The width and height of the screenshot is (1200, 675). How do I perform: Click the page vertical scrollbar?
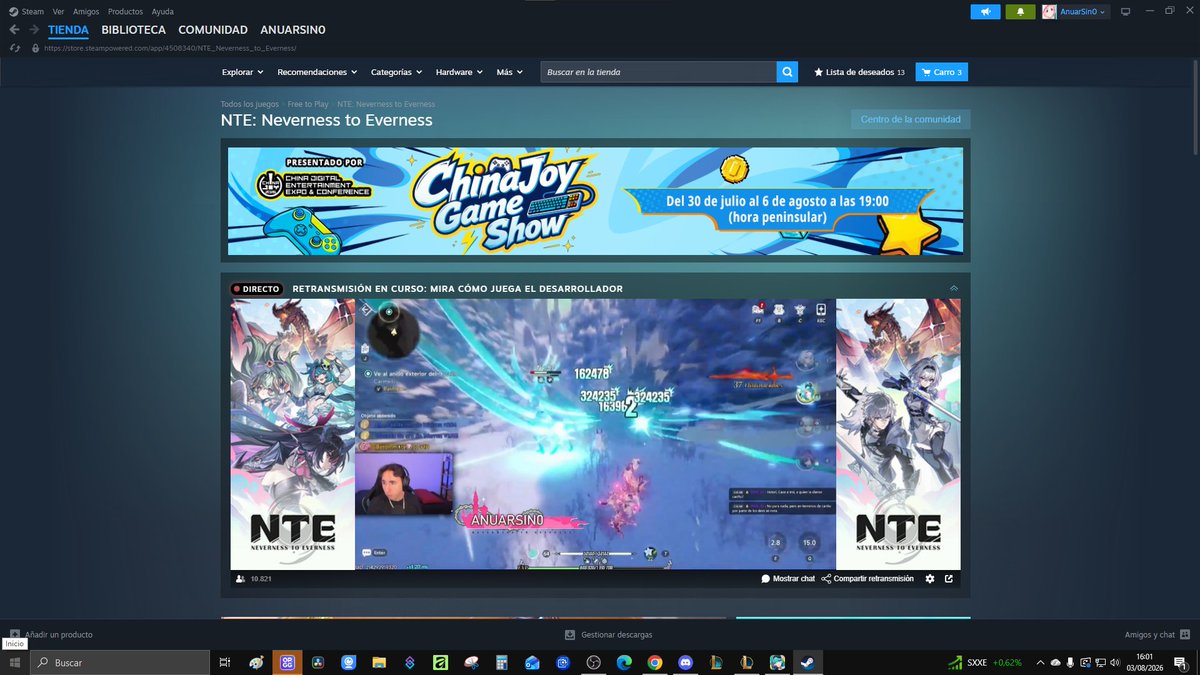[x=1194, y=109]
